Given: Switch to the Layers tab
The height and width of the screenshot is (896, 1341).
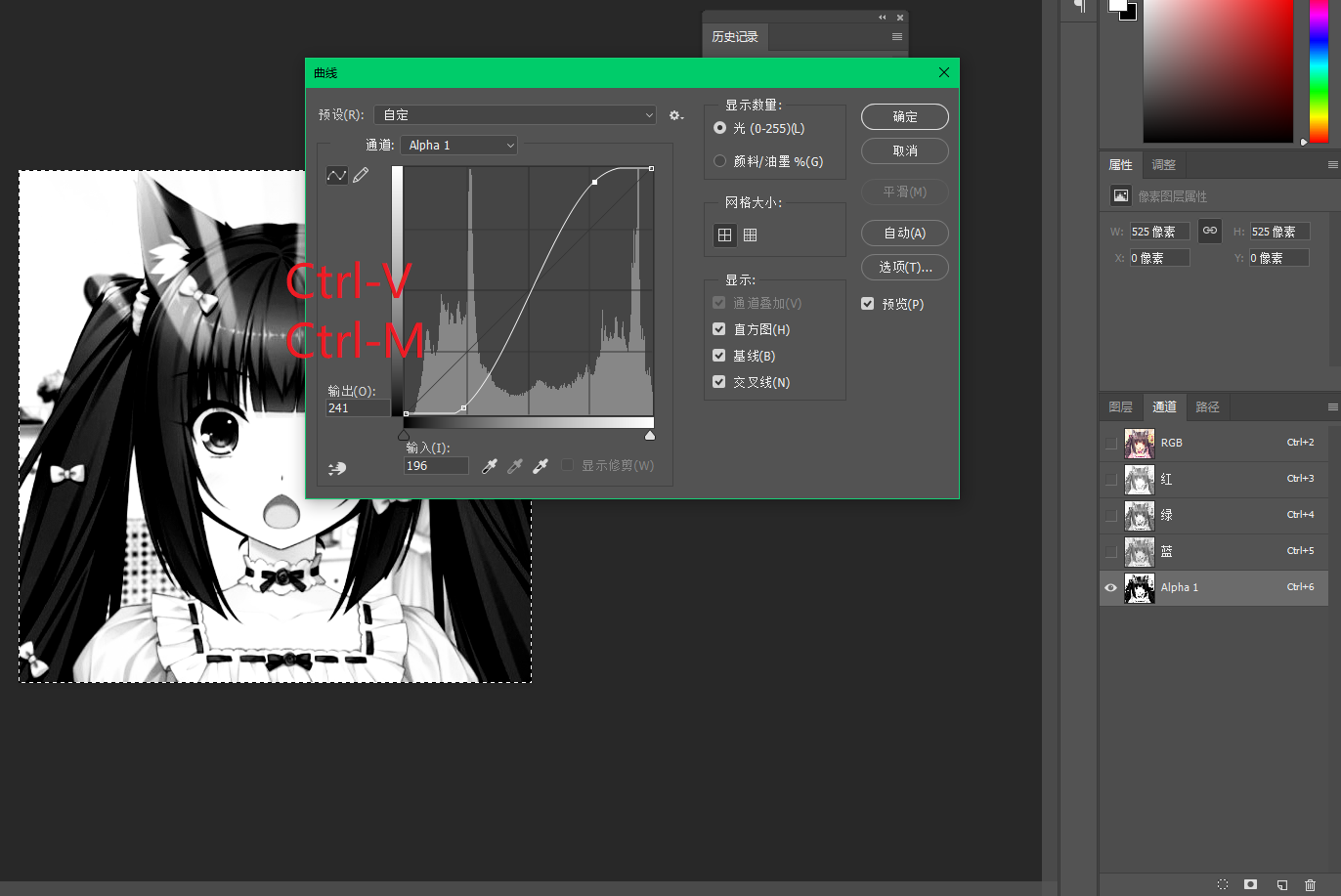Looking at the screenshot, I should tap(1121, 406).
